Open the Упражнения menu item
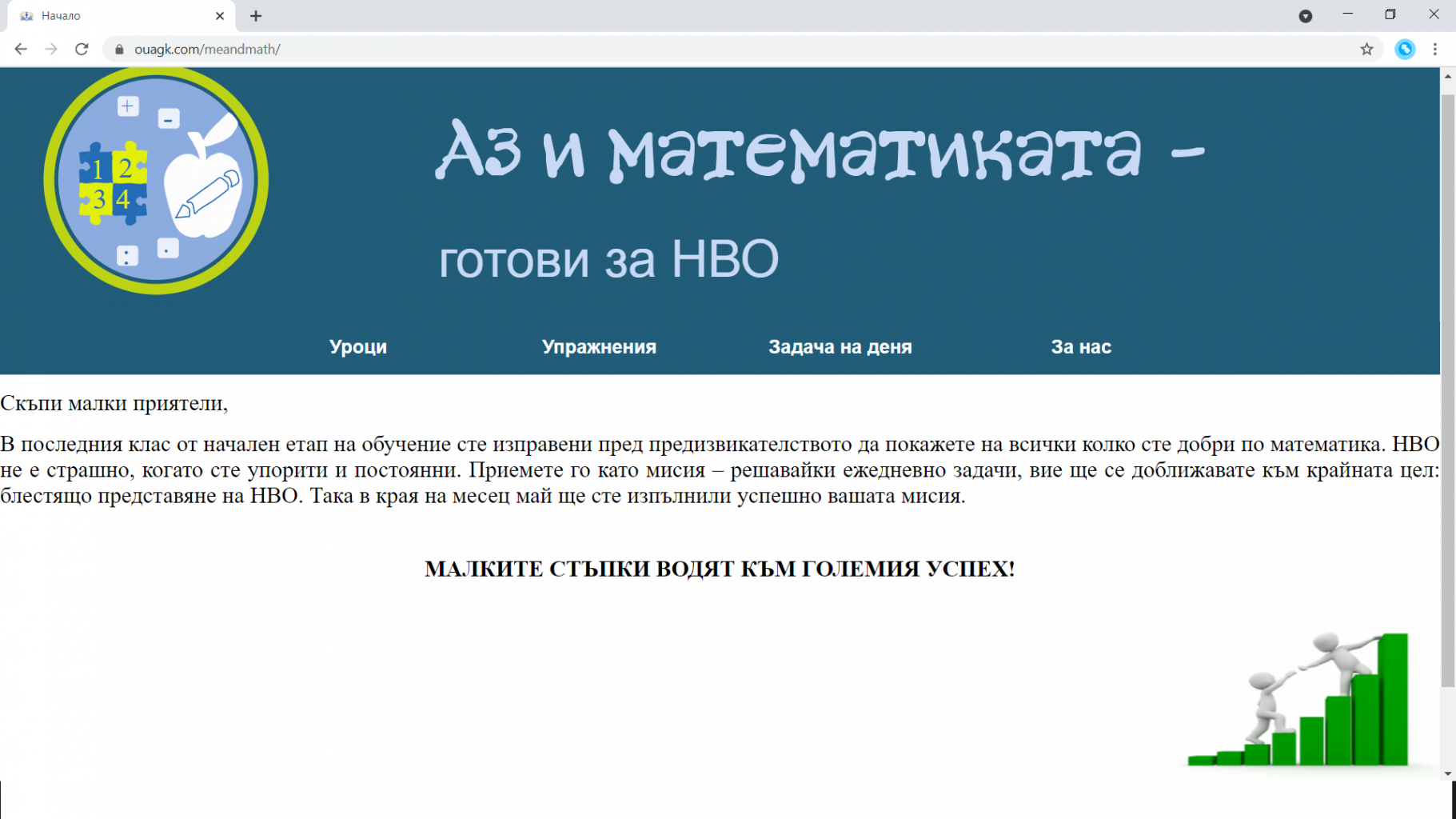 [x=599, y=346]
